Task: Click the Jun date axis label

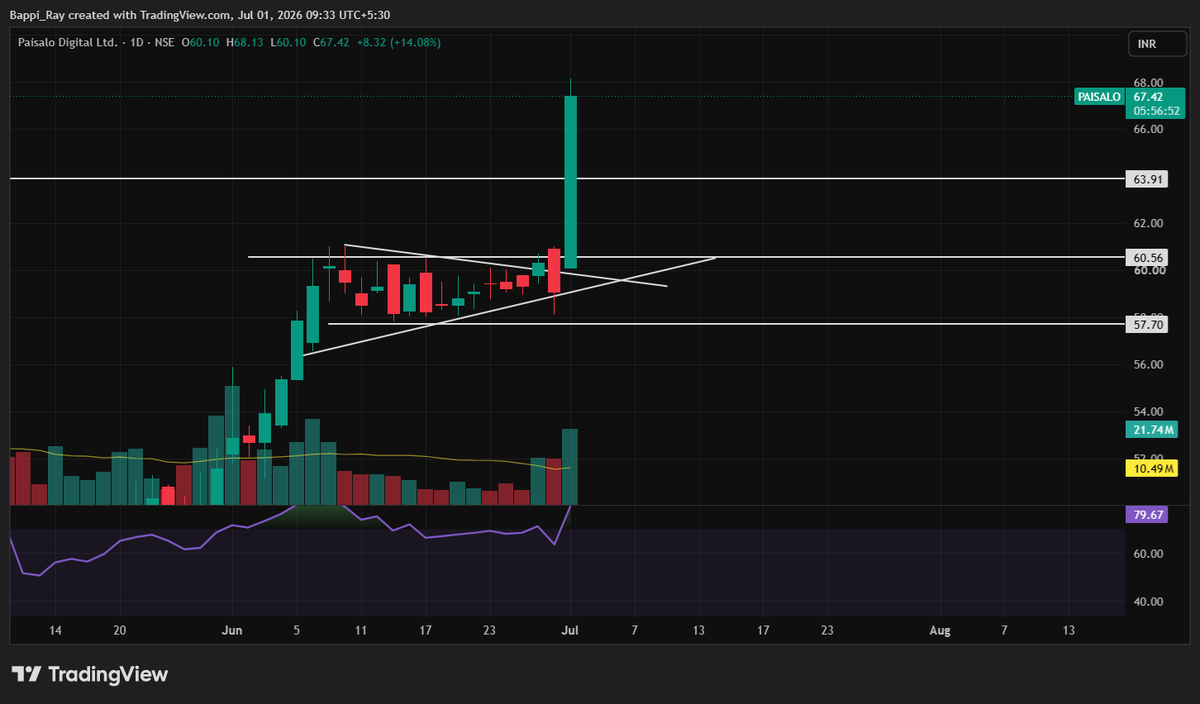Action: [232, 630]
